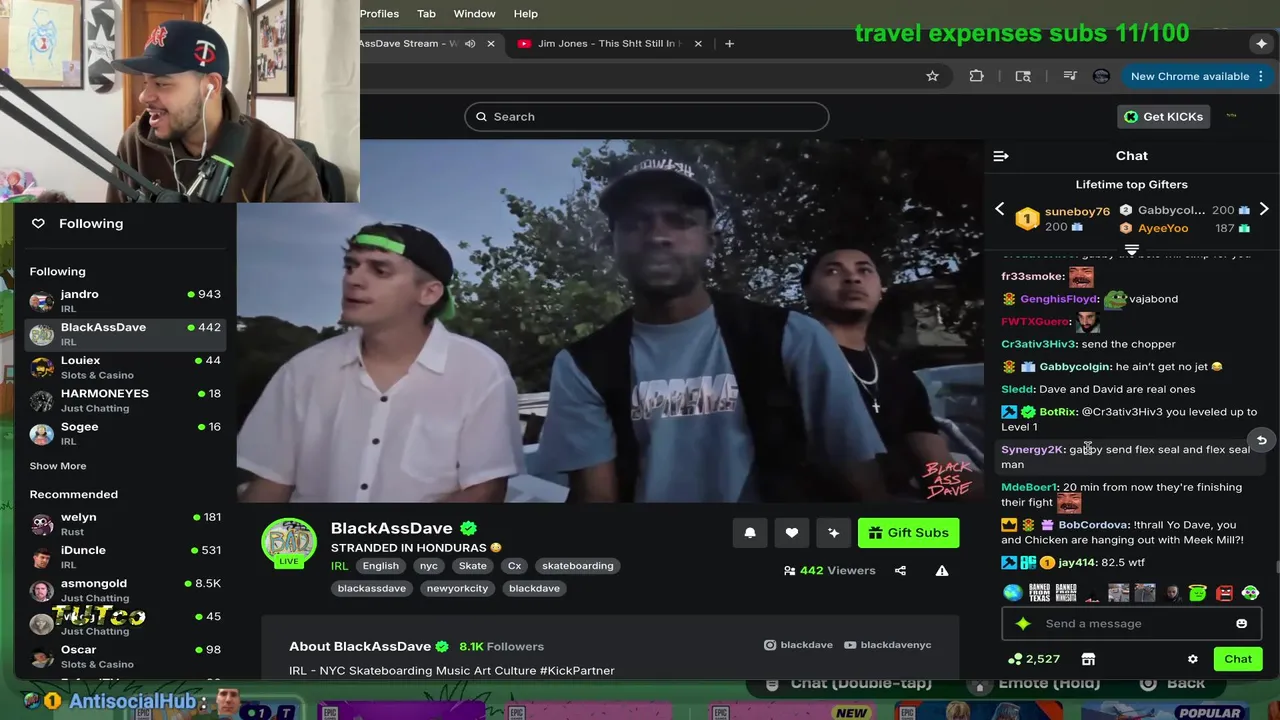Open iDuncle in Recommended list

click(125, 557)
